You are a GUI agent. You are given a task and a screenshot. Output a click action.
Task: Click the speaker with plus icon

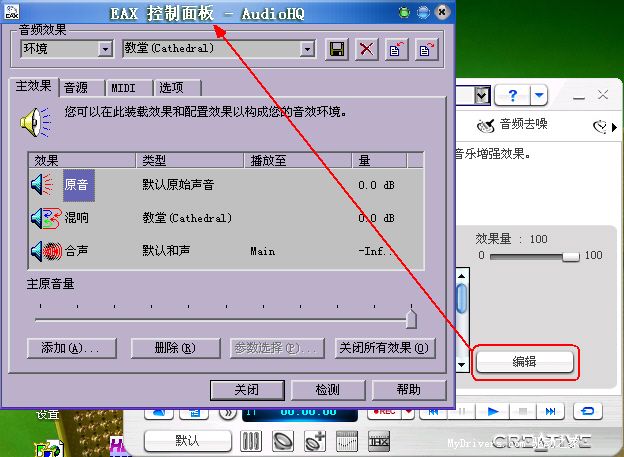pyautogui.click(x=315, y=441)
